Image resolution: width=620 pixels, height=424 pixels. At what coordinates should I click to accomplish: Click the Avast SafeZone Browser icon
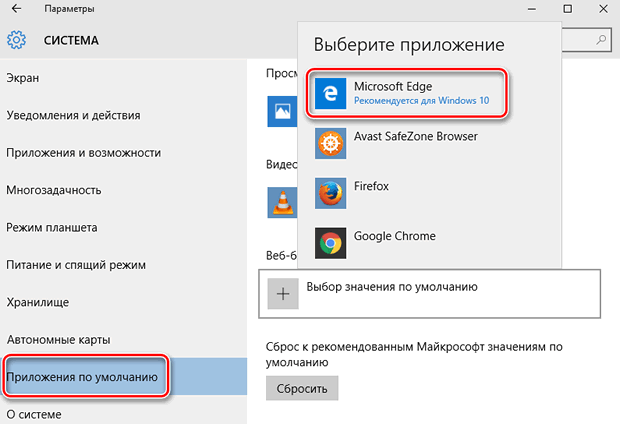332,143
